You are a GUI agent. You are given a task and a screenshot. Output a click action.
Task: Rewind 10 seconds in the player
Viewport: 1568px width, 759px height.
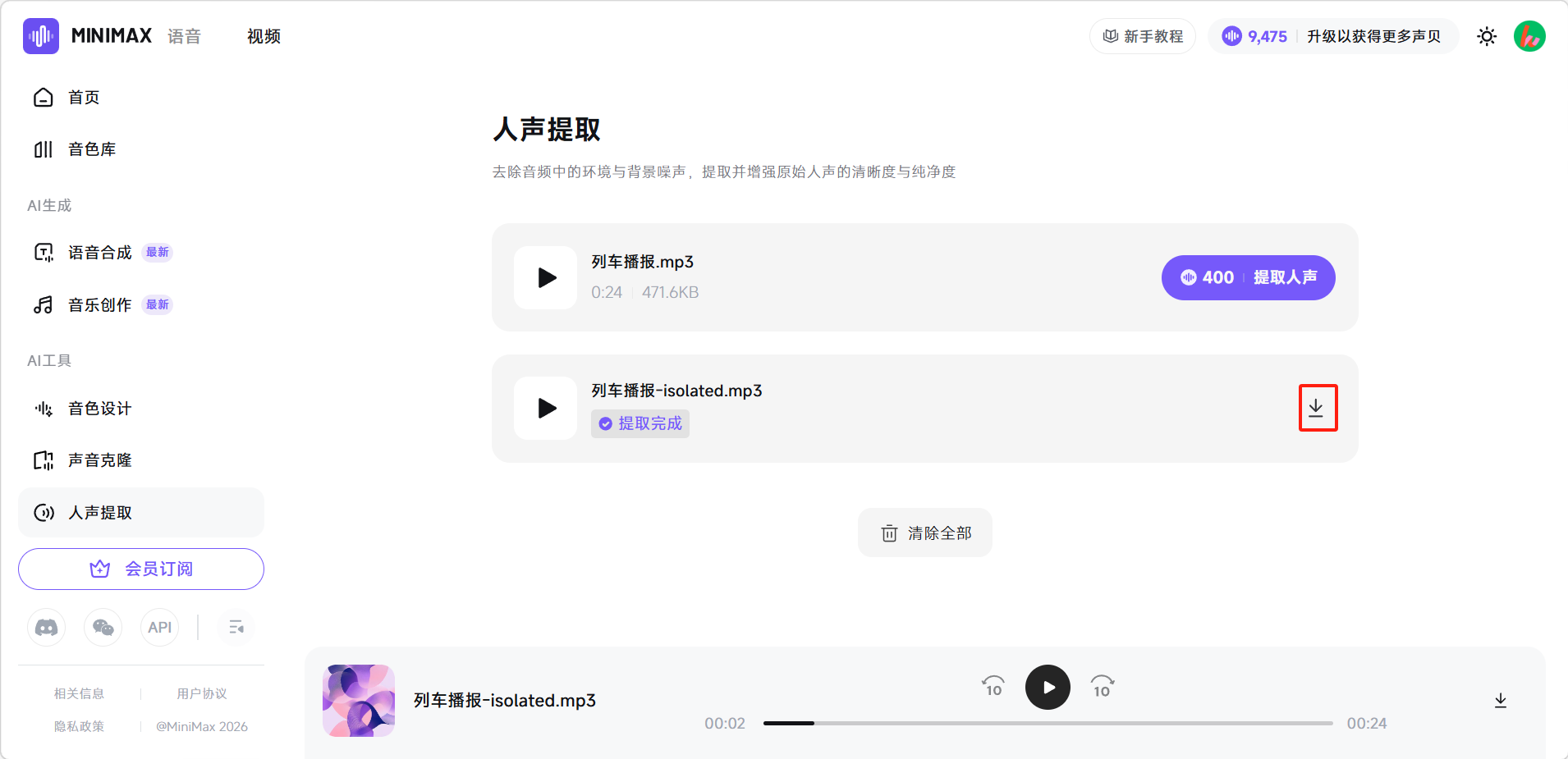[993, 687]
